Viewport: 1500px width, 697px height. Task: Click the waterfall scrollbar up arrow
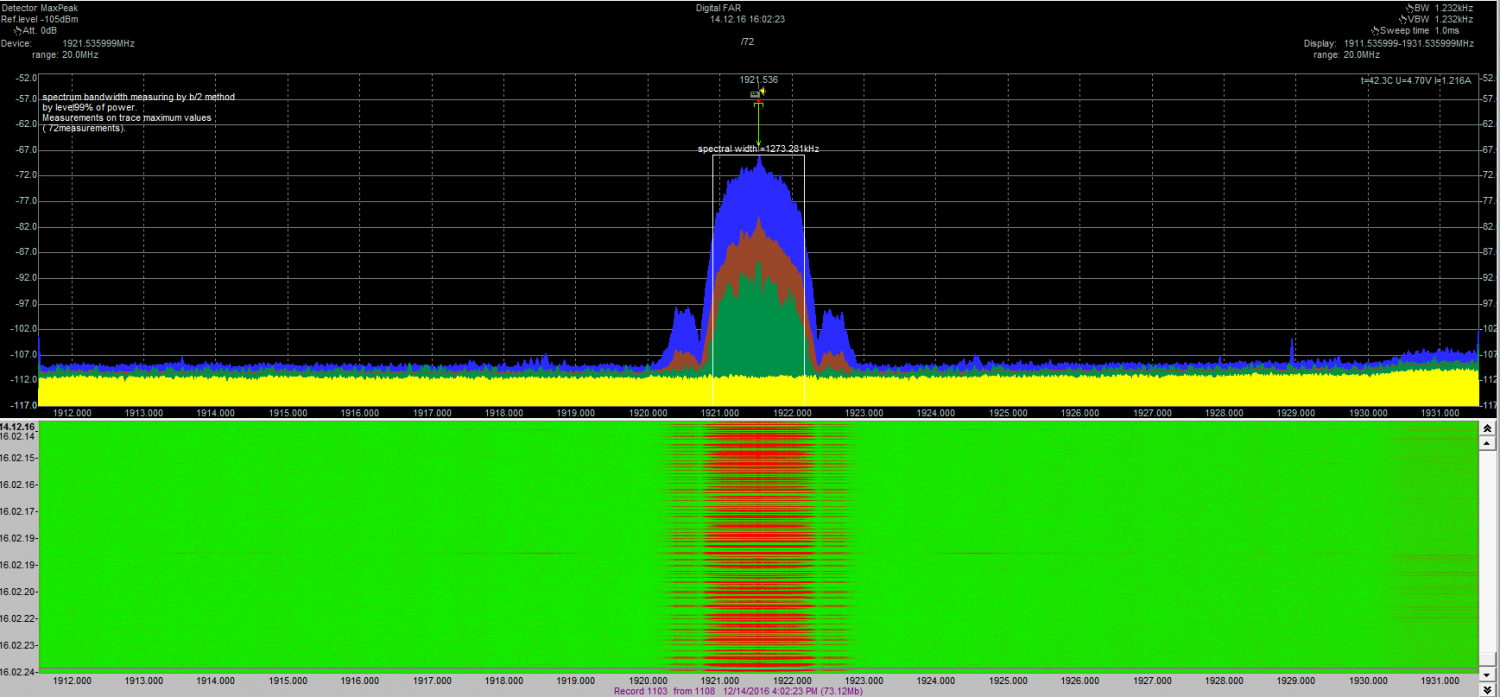1487,441
